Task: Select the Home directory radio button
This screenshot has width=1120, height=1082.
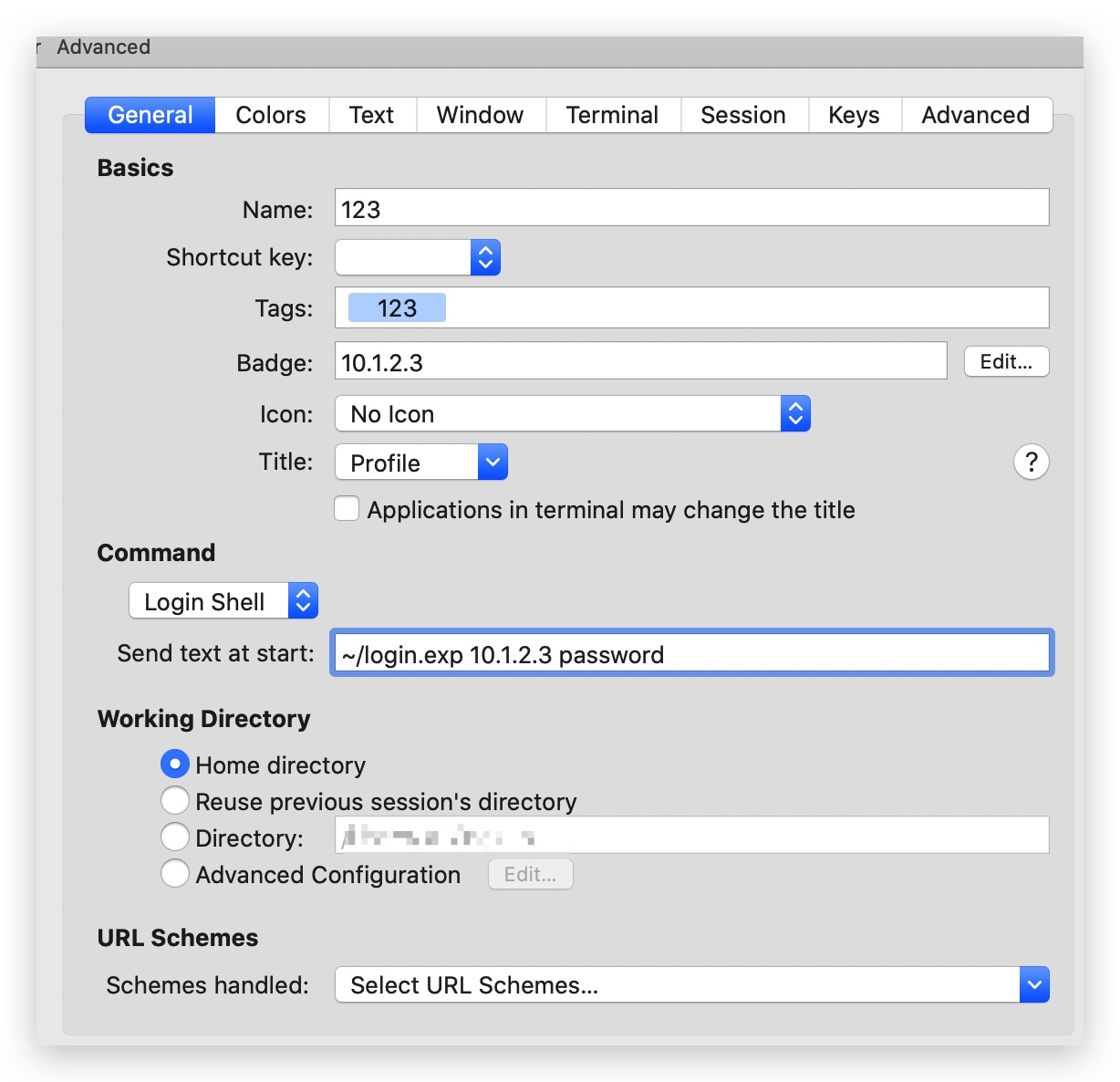Action: tap(174, 764)
